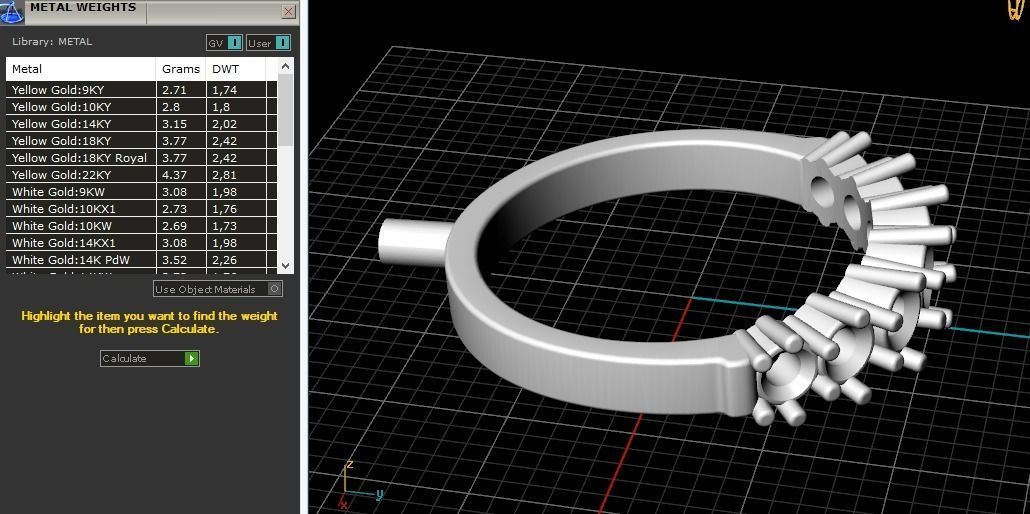Click the 1,74 DWT value
This screenshot has height=514, width=1030.
(224, 90)
